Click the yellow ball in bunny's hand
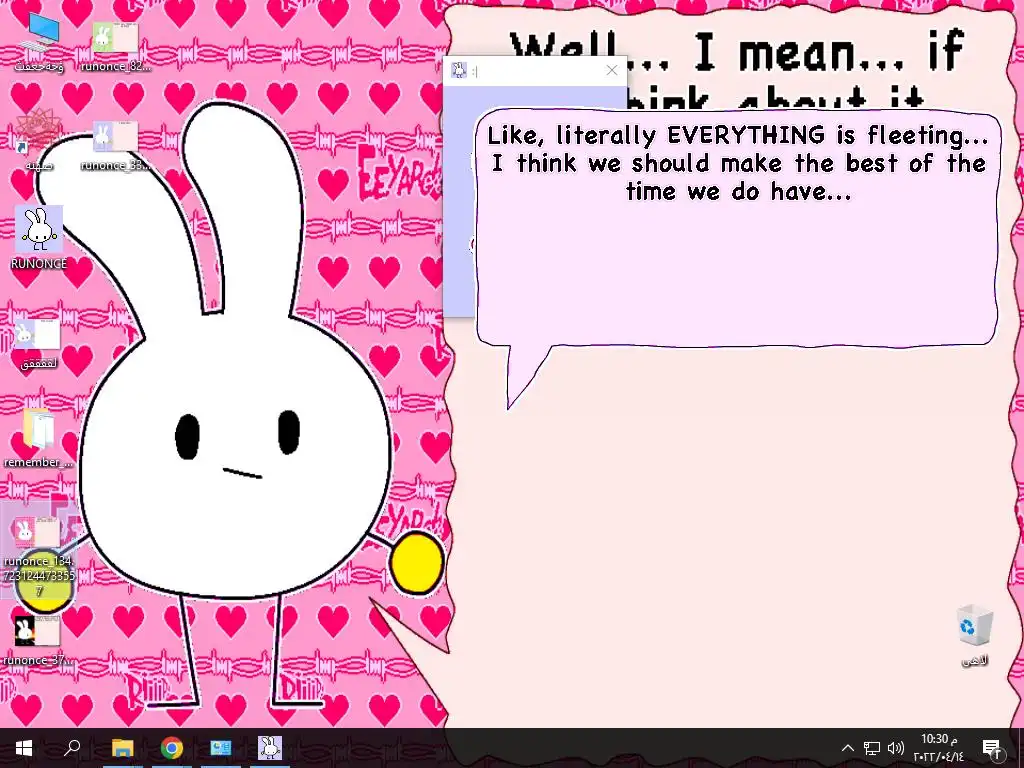The height and width of the screenshot is (768, 1024). coord(417,563)
